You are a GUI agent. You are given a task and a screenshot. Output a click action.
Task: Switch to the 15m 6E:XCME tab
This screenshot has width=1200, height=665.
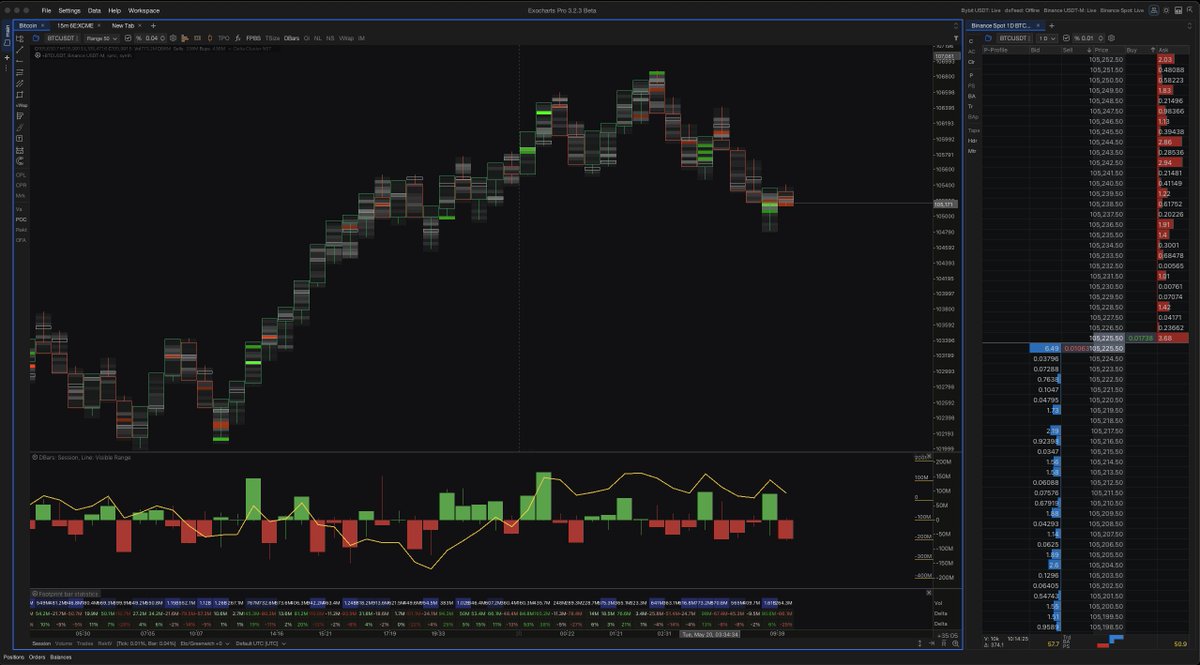click(x=77, y=24)
